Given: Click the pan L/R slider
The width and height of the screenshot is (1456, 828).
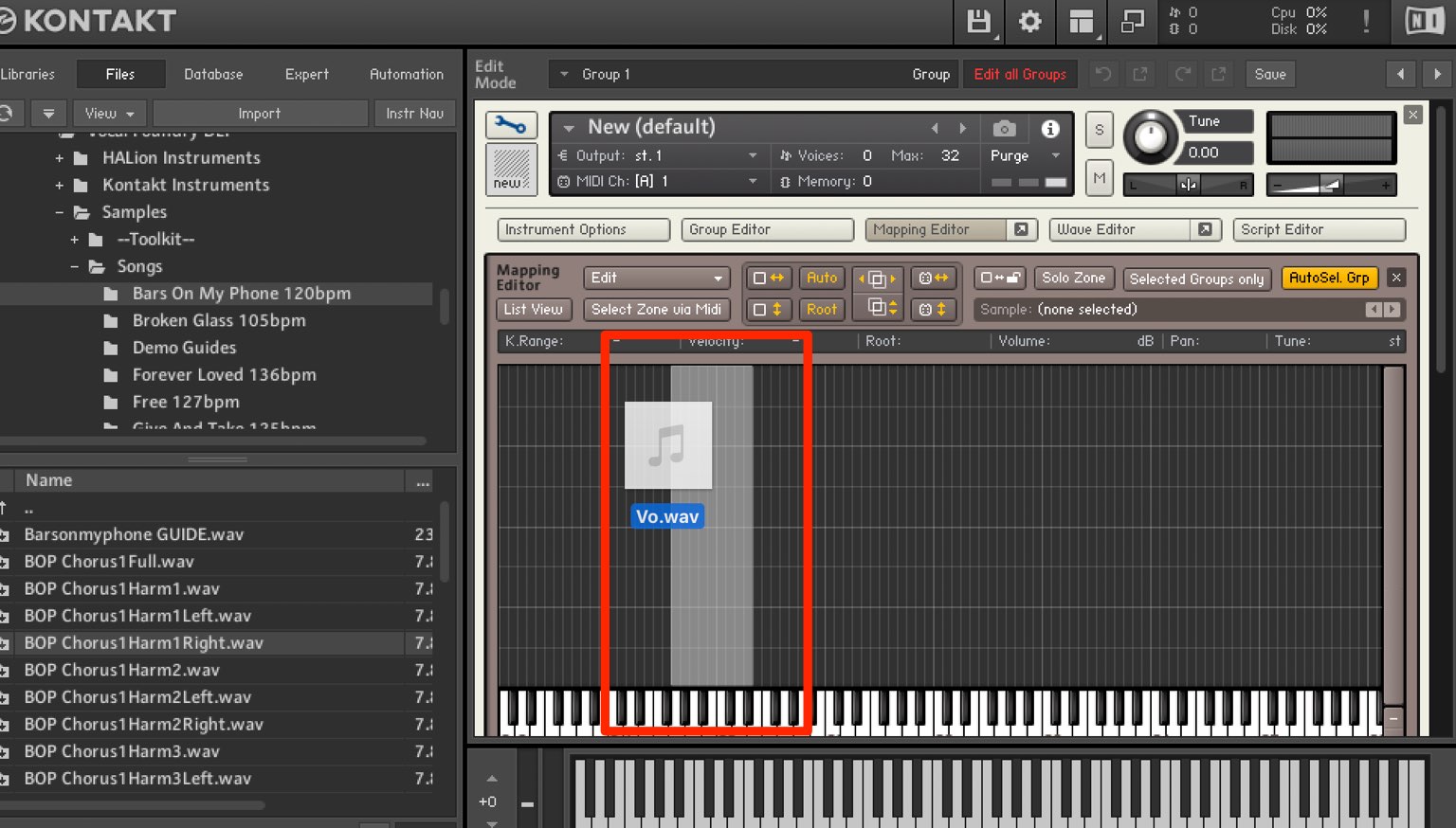Looking at the screenshot, I should click(1189, 185).
